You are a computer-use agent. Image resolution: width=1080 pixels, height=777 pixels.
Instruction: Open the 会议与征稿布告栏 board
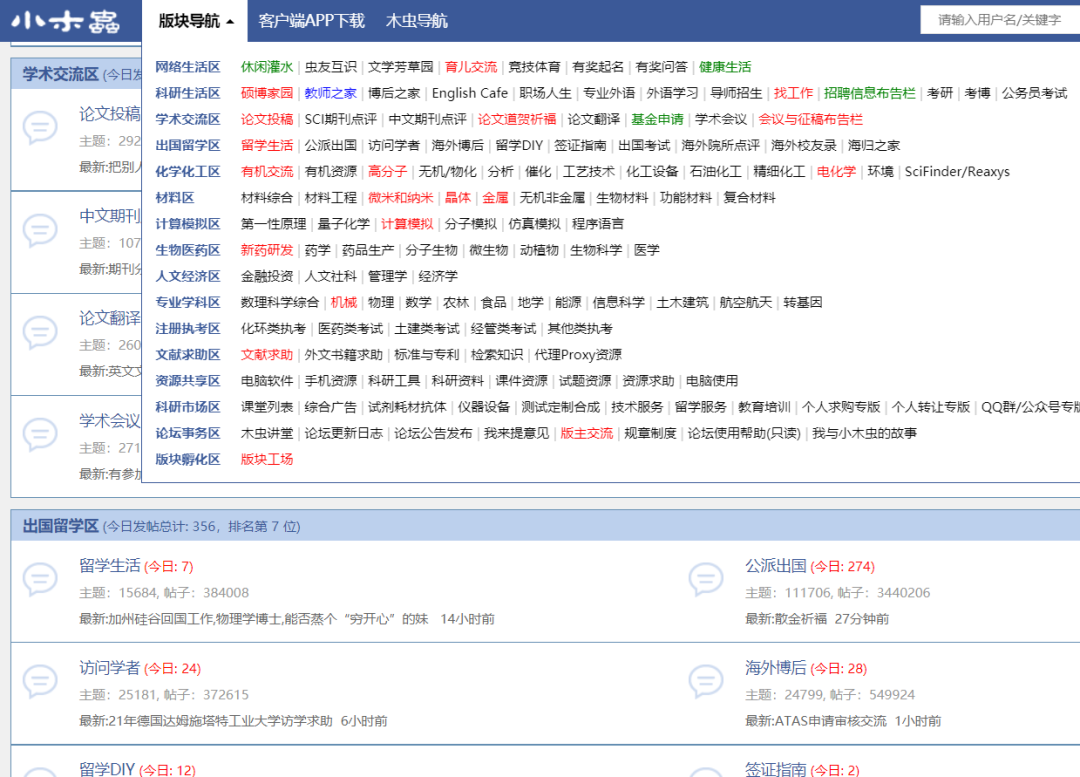point(811,119)
